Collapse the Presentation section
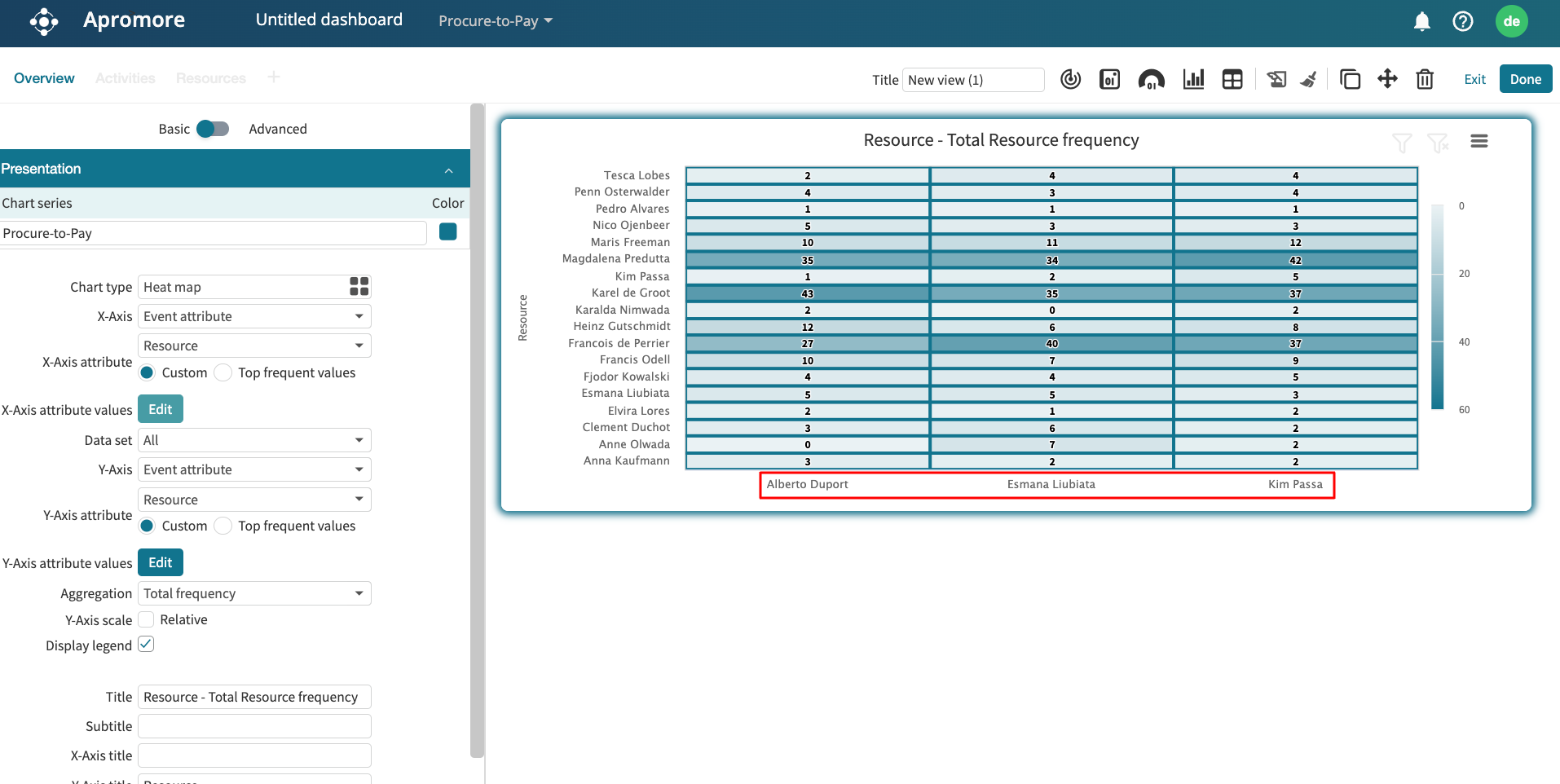The width and height of the screenshot is (1560, 784). 448,170
